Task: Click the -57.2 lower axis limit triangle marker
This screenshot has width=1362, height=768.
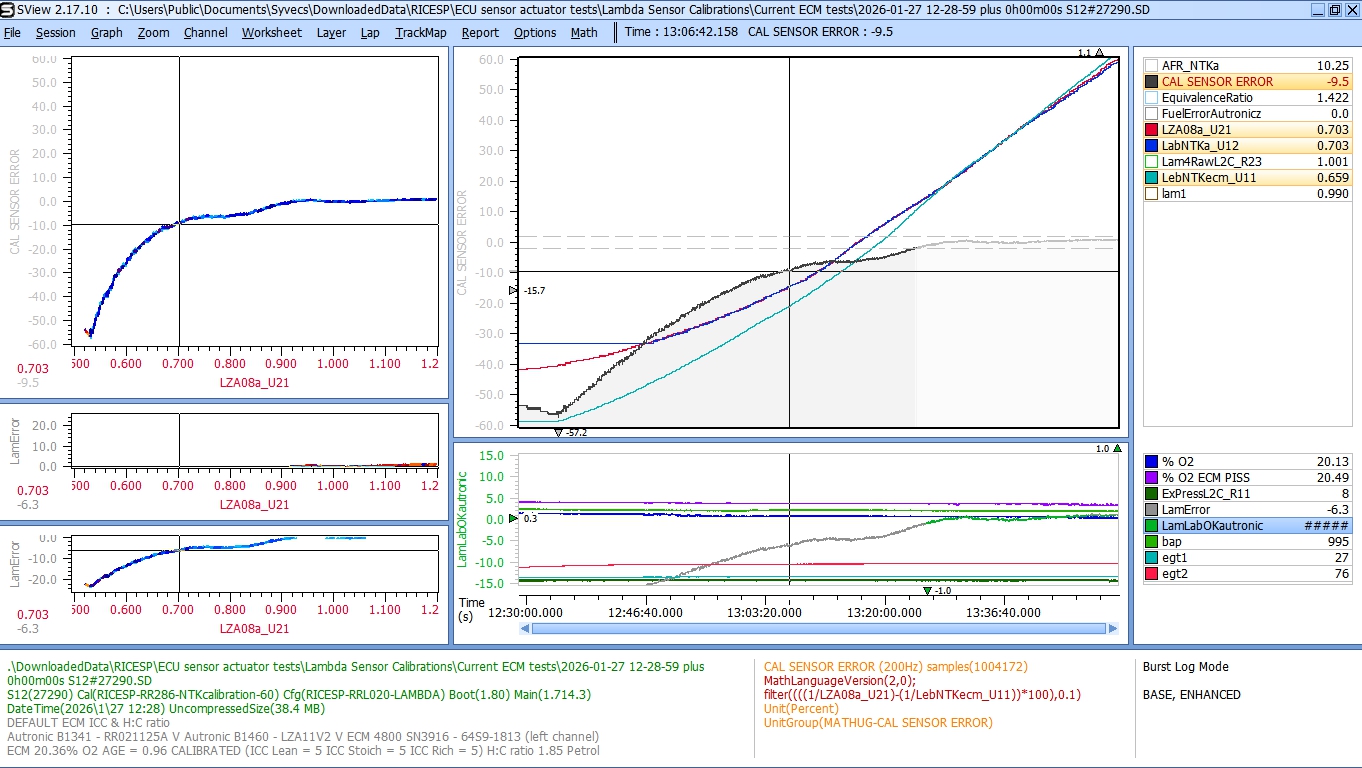Action: tap(558, 432)
